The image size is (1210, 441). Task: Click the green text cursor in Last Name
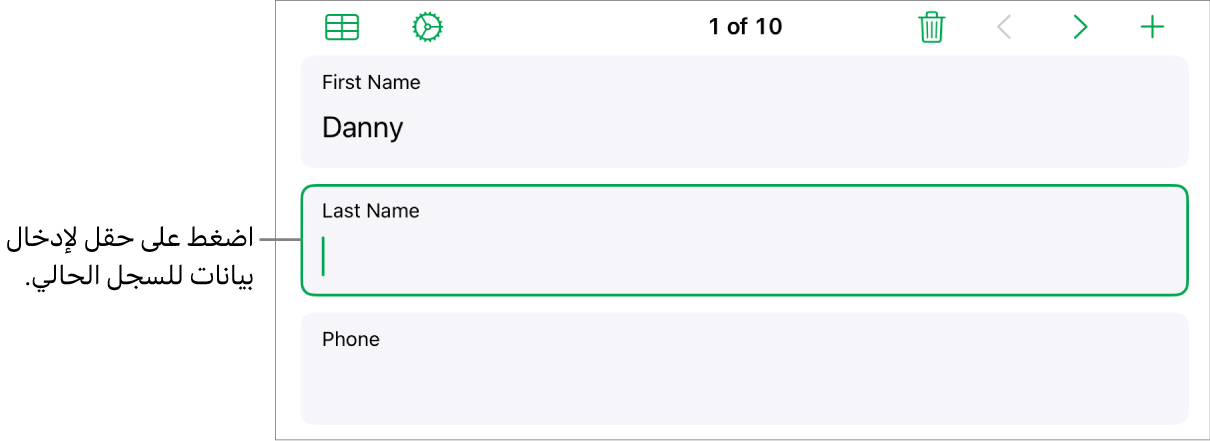click(x=323, y=256)
